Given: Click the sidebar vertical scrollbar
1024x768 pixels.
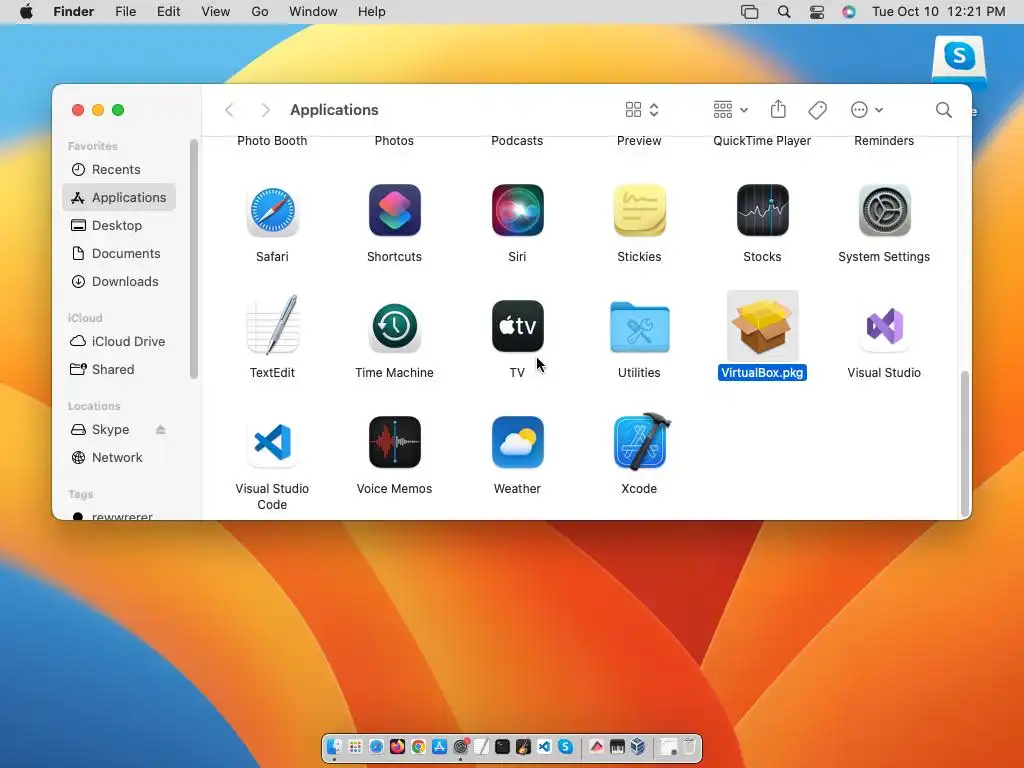Looking at the screenshot, I should [x=194, y=259].
